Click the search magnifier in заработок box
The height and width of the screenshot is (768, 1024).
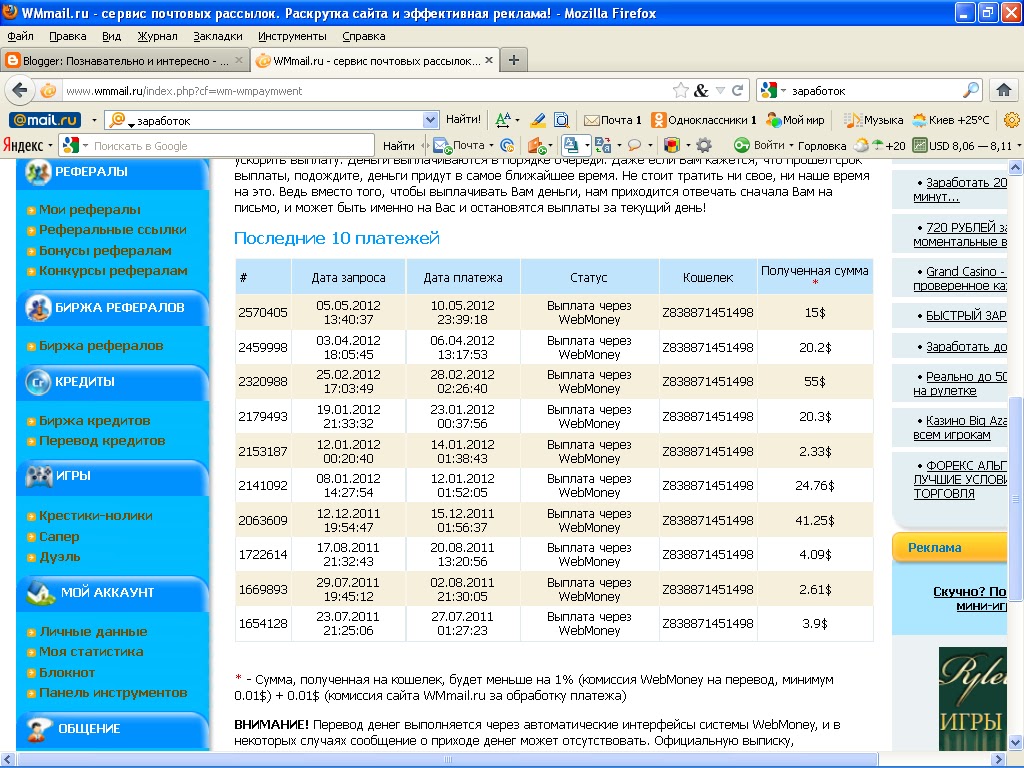[x=971, y=90]
